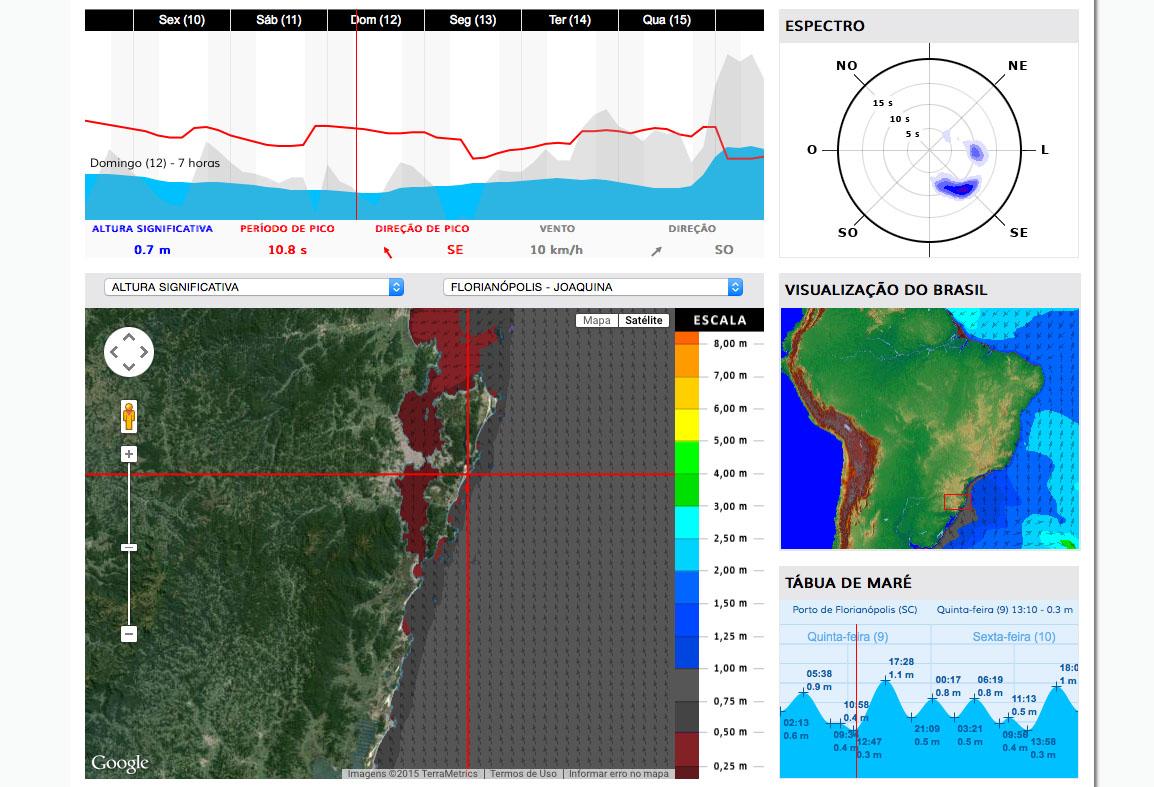Click the ALTURA SIGNIFICATIVA legend label
1154x787 pixels.
(152, 229)
